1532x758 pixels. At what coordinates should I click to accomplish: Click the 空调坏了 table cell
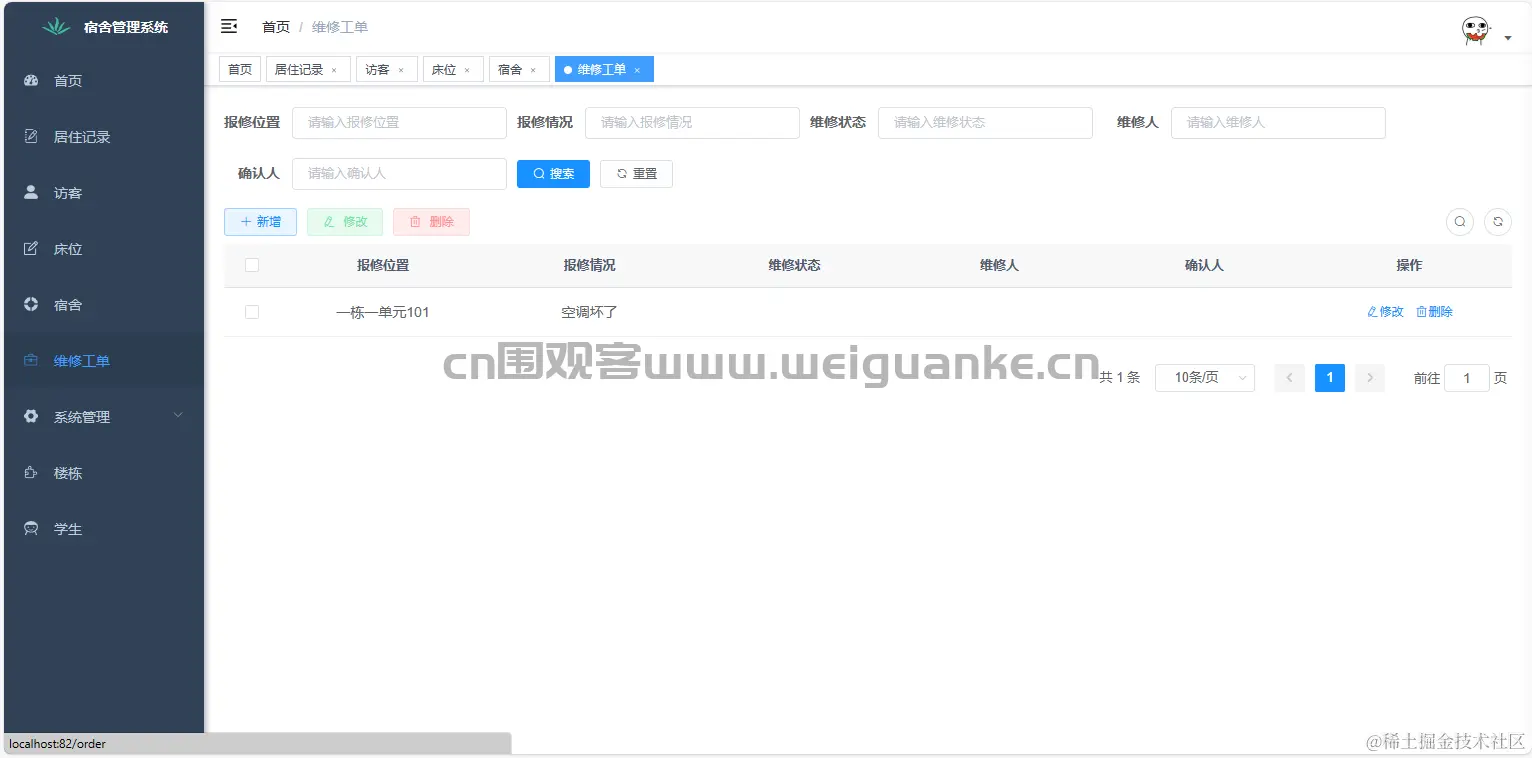point(589,312)
